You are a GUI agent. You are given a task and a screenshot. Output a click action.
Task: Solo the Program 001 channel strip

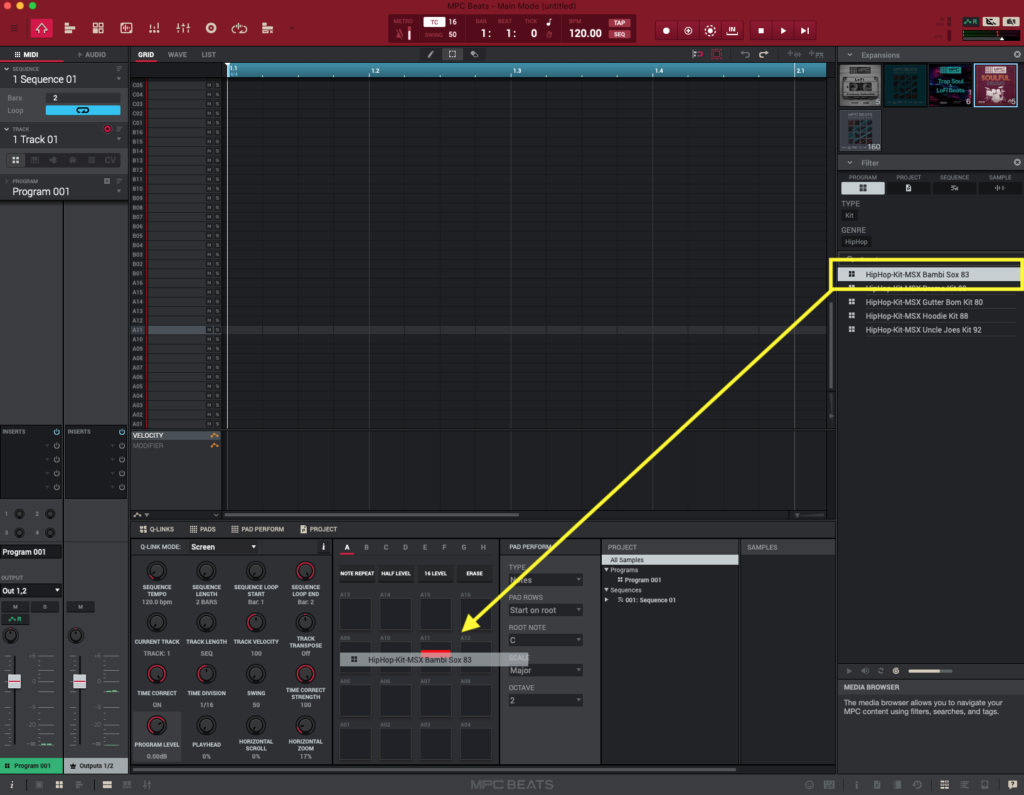click(x=44, y=607)
